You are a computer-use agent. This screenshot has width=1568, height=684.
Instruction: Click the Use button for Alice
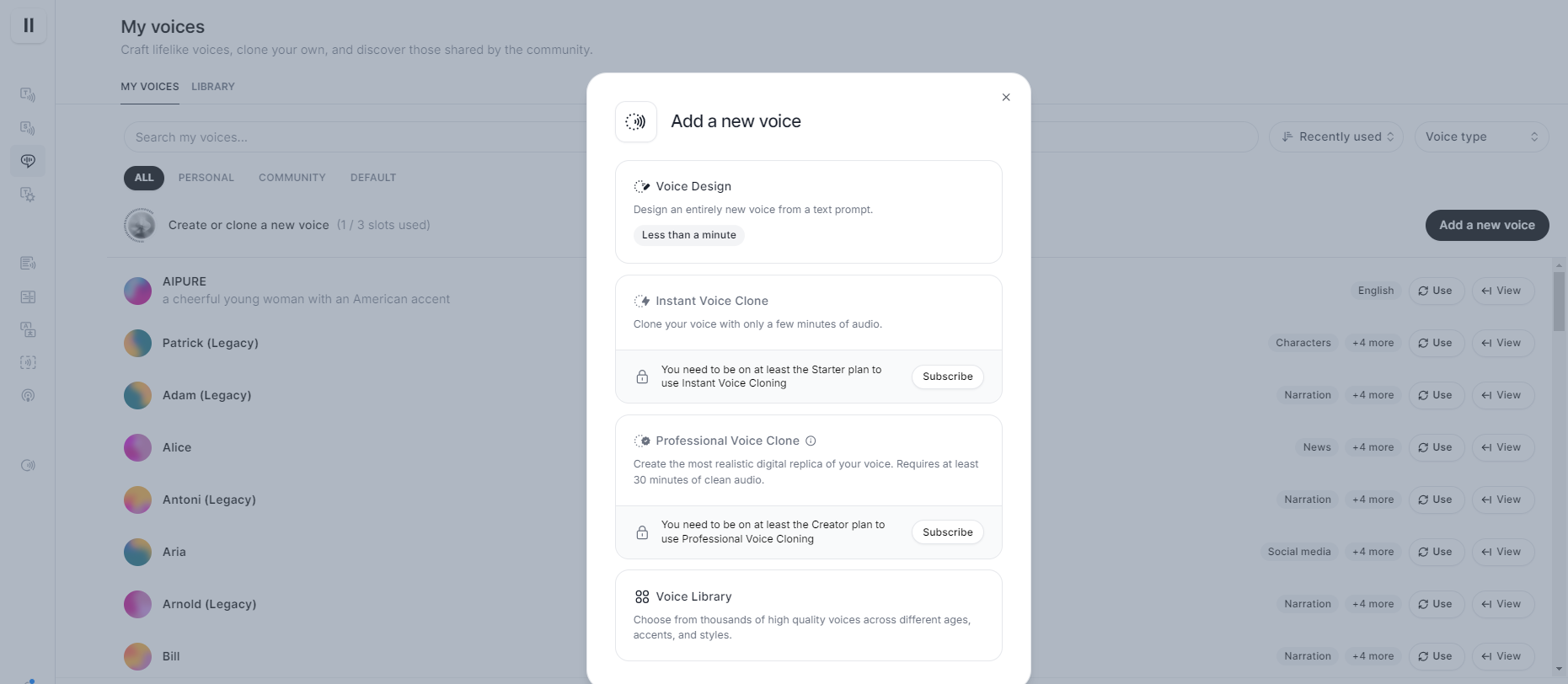[x=1436, y=447]
